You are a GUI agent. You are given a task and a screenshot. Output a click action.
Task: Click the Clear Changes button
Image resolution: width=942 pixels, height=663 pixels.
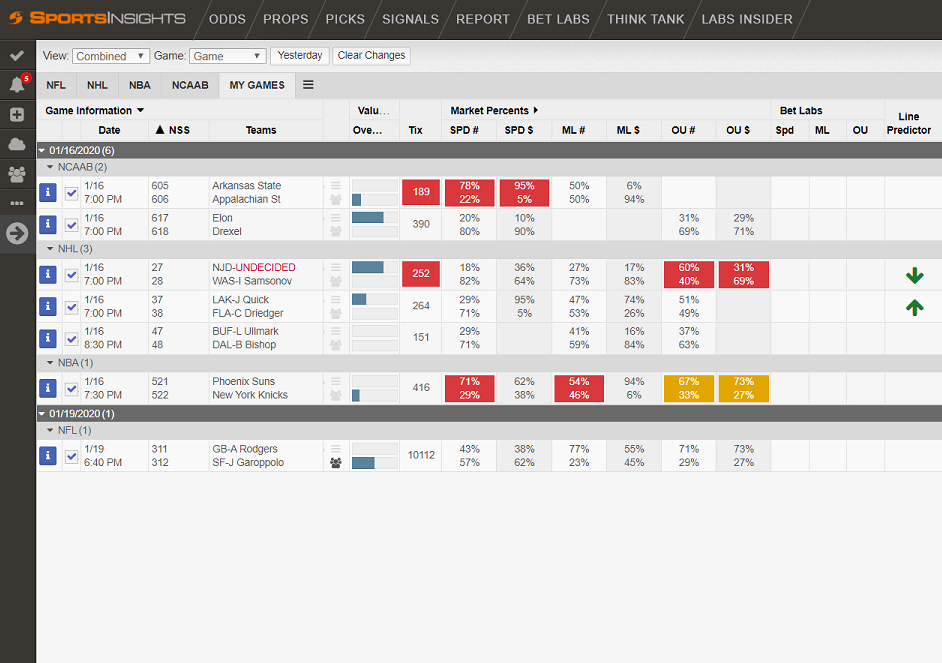(x=371, y=56)
